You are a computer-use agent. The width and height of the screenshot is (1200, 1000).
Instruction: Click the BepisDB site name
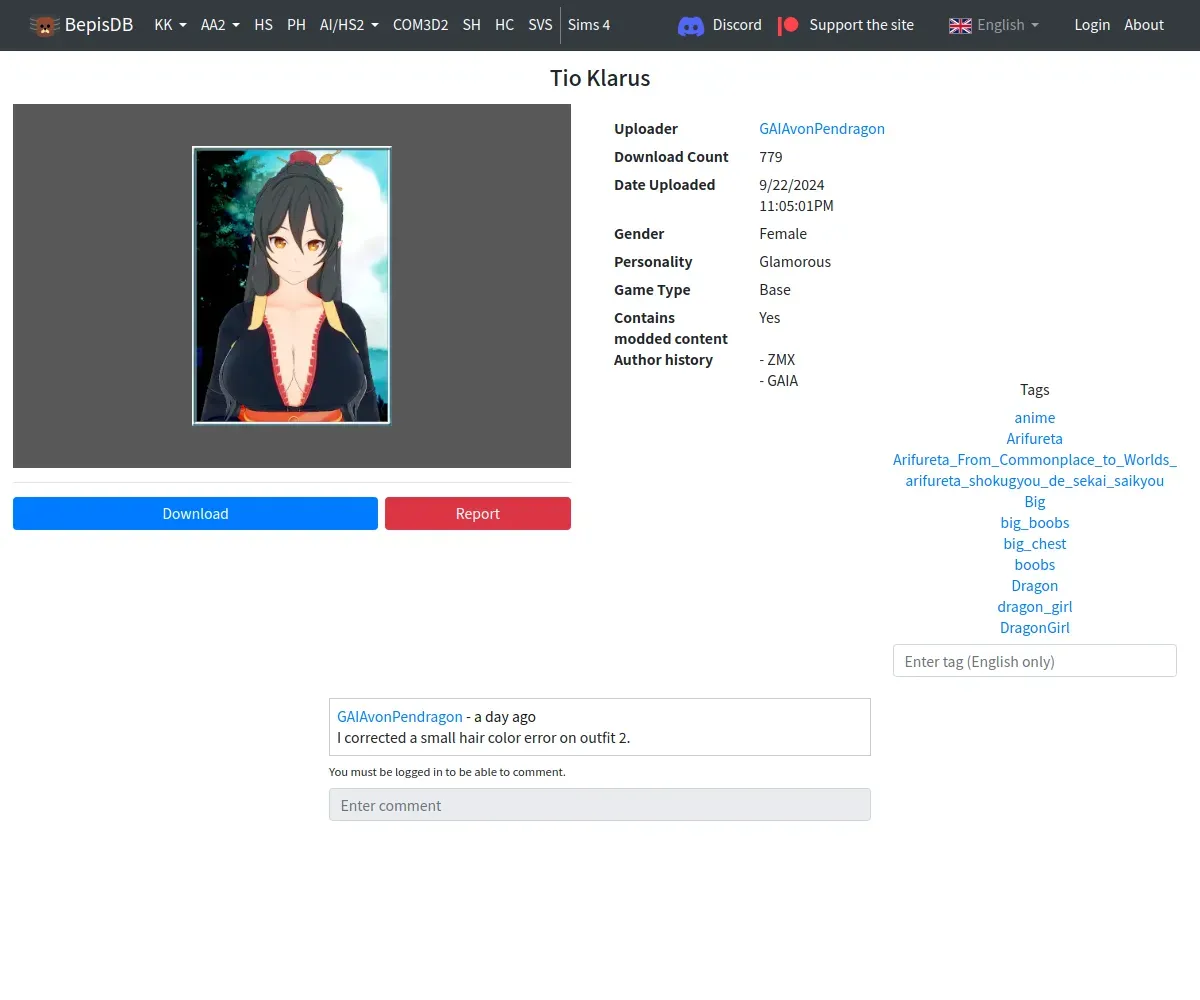pos(99,25)
